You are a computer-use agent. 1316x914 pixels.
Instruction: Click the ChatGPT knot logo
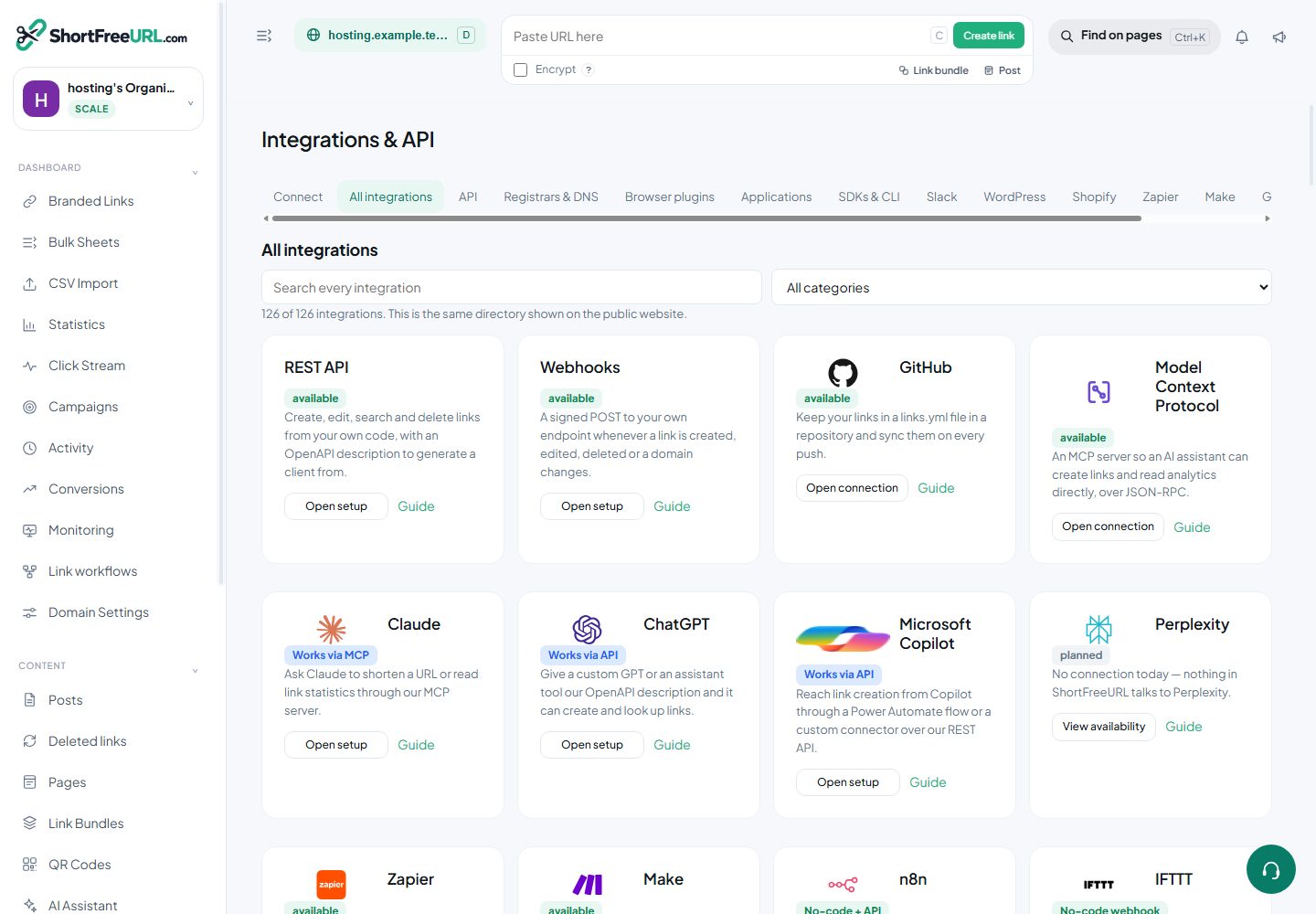pyautogui.click(x=587, y=630)
